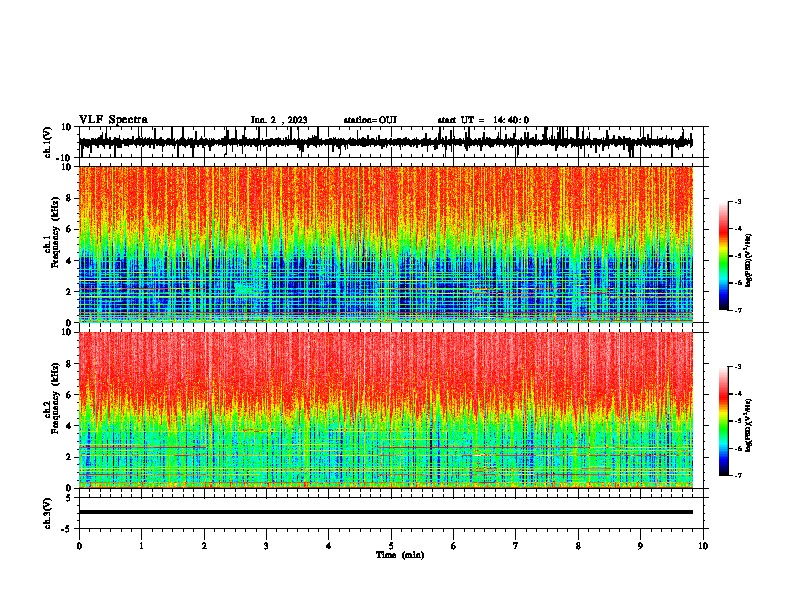Select the "start UT = 14:40: 0" text
The height and width of the screenshot is (612, 792).
pyautogui.click(x=483, y=120)
